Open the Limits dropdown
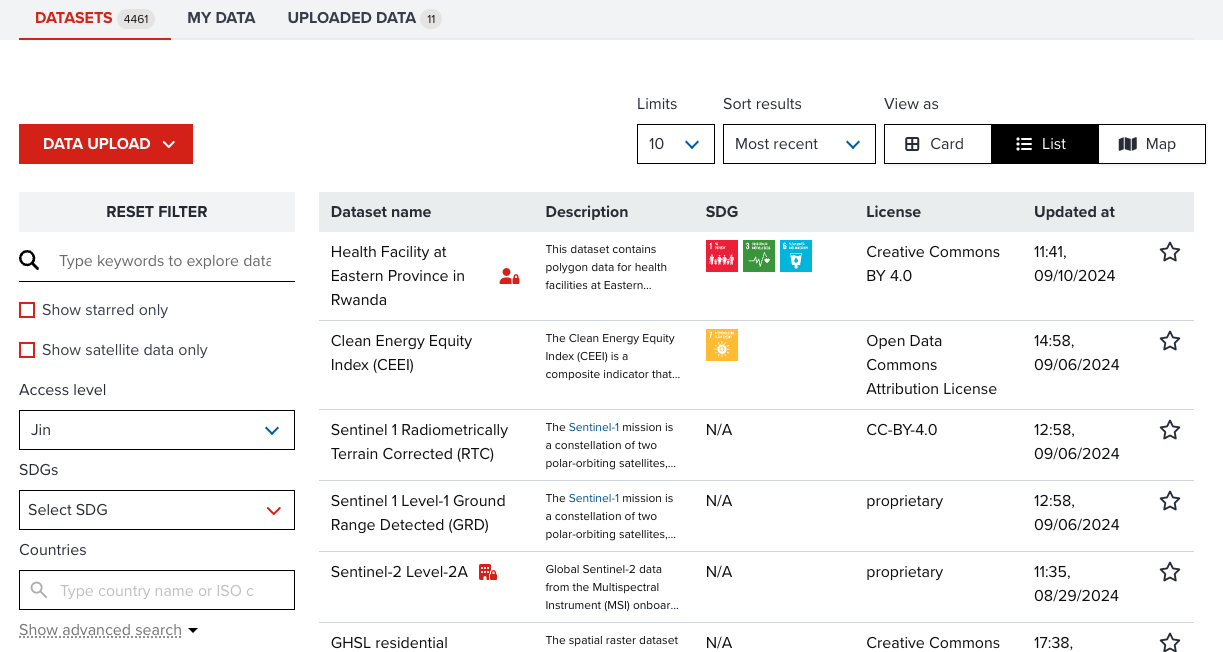The height and width of the screenshot is (652, 1223). (x=675, y=143)
